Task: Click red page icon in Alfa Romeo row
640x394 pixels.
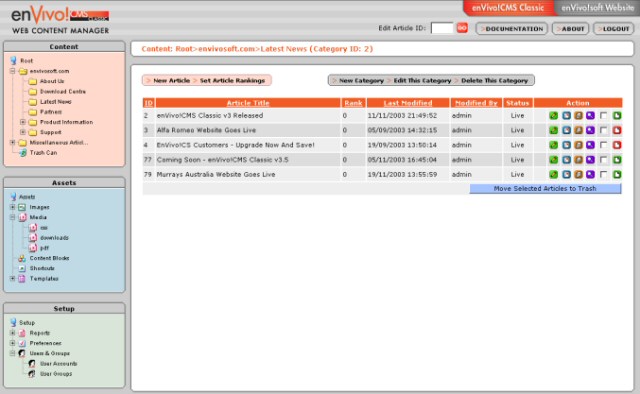Action: [617, 130]
